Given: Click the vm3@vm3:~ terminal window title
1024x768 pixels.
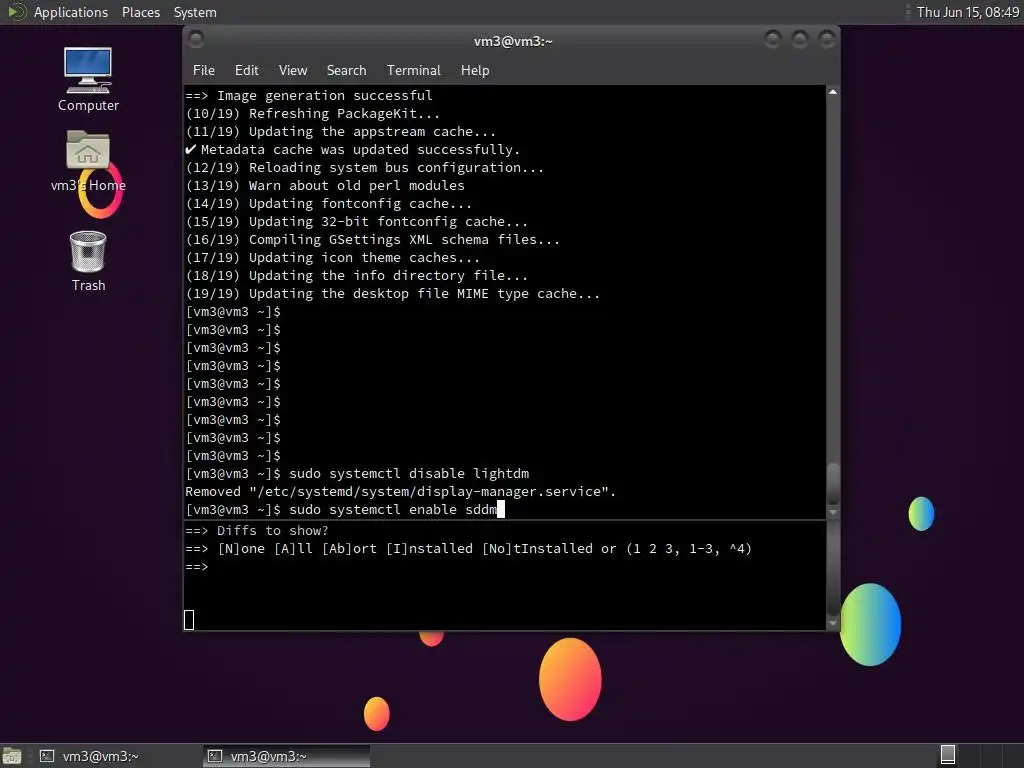Looking at the screenshot, I should pyautogui.click(x=513, y=41).
